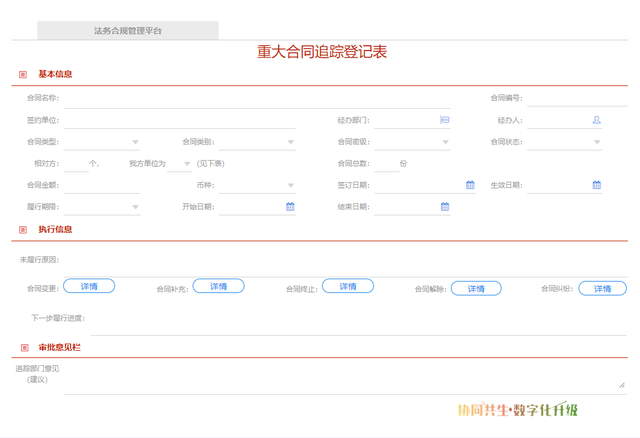This screenshot has width=640, height=438.
Task: Click the 经办人 person selector icon
Action: click(597, 120)
